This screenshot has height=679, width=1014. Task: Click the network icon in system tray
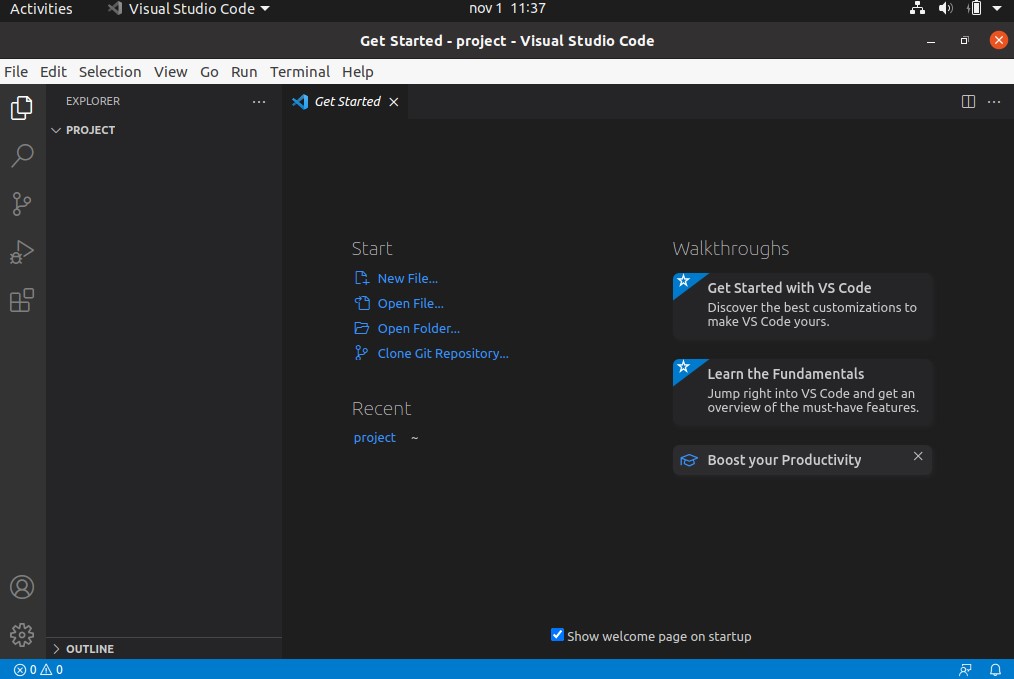(x=917, y=8)
